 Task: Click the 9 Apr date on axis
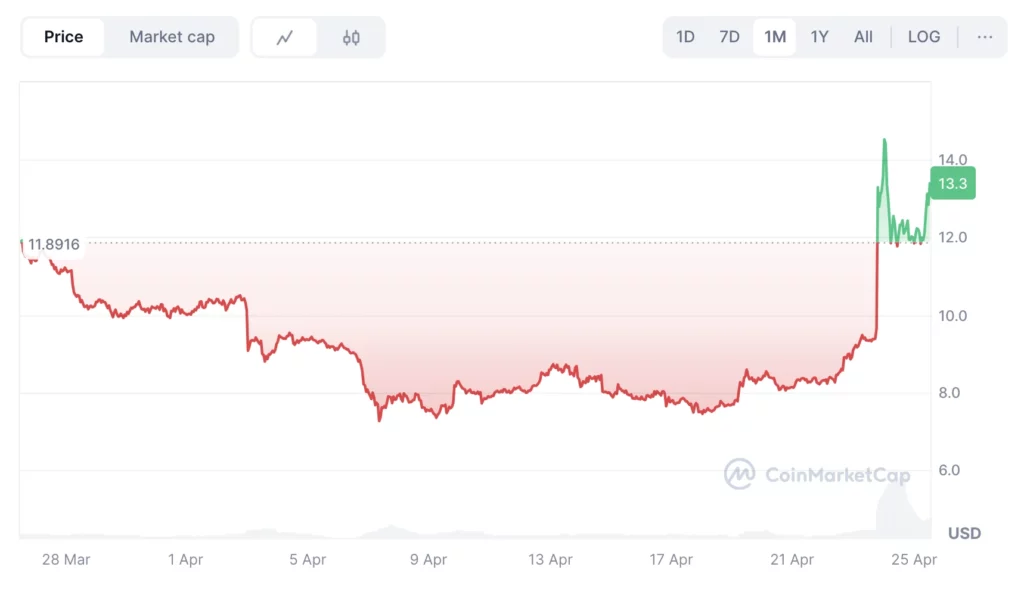pos(428,559)
